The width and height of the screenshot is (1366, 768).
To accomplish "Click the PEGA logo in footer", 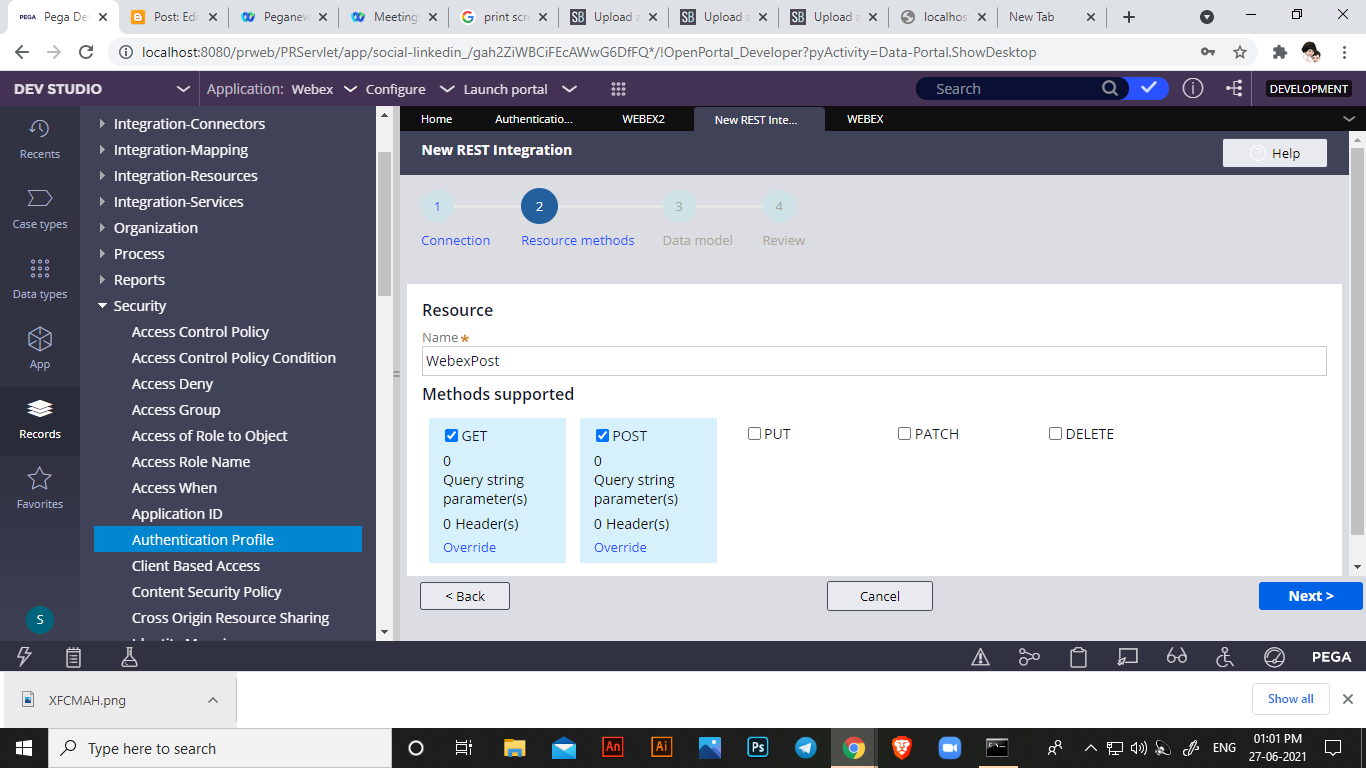I will pyautogui.click(x=1332, y=657).
